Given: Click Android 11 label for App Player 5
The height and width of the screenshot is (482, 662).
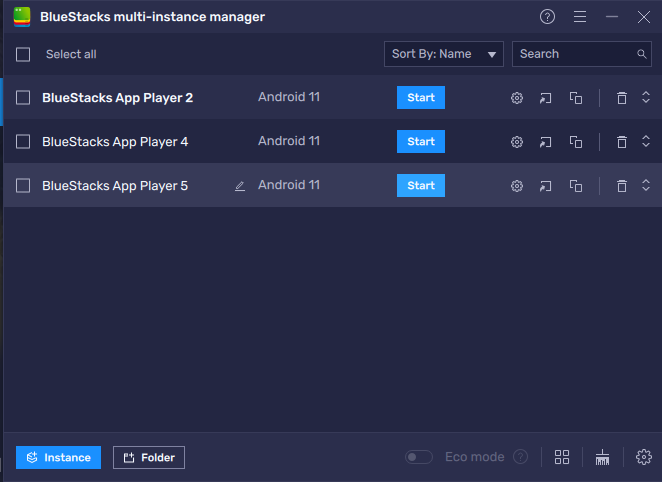Looking at the screenshot, I should click(289, 185).
